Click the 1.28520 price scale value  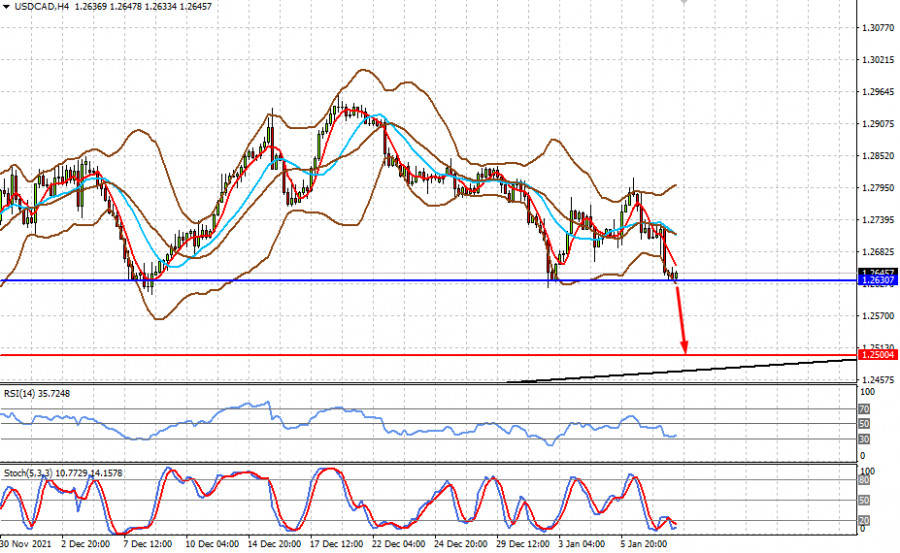(x=878, y=156)
